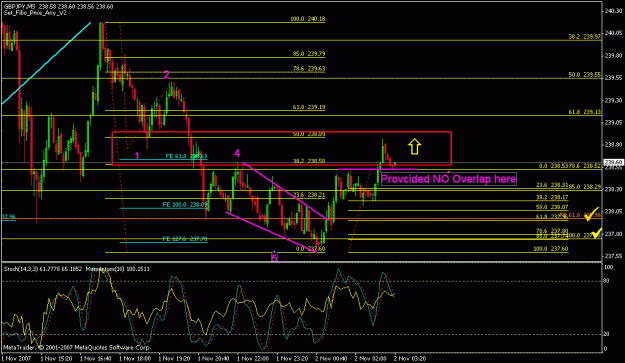
Task: Click the Fibonacci label 100.0 240.18
Action: pos(307,19)
